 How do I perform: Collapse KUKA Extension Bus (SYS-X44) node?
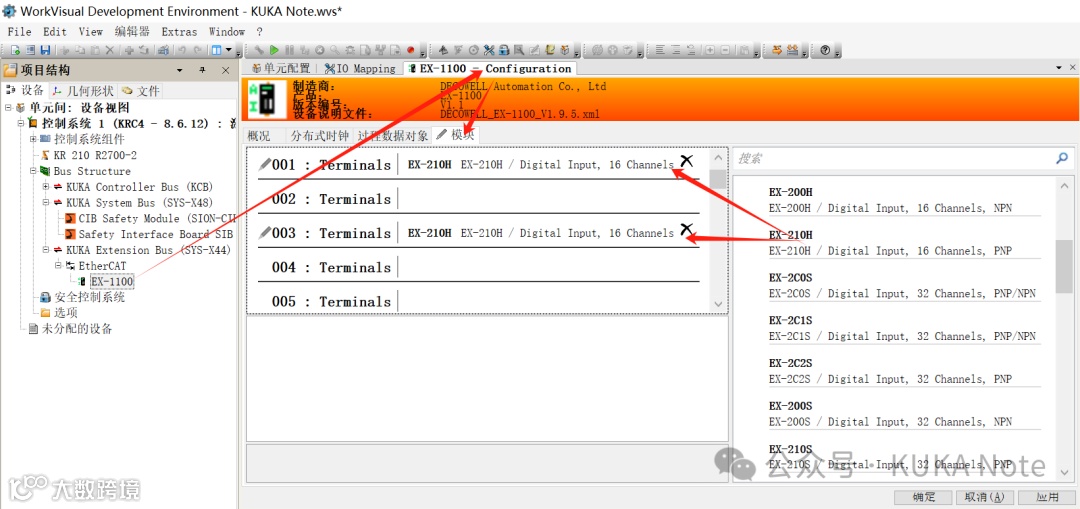click(46, 250)
